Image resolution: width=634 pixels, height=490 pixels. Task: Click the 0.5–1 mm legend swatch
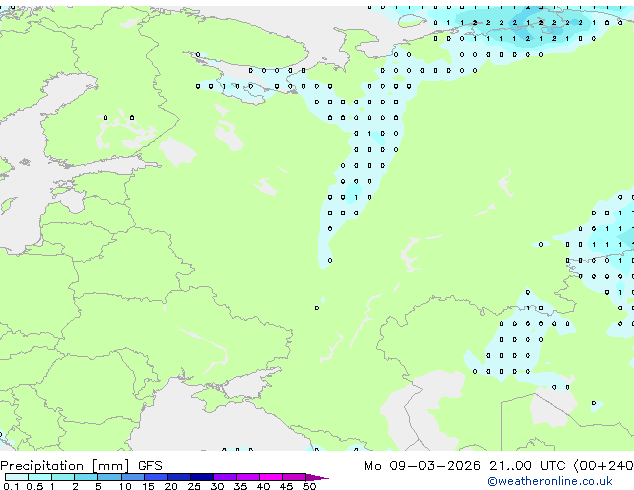coord(40,477)
